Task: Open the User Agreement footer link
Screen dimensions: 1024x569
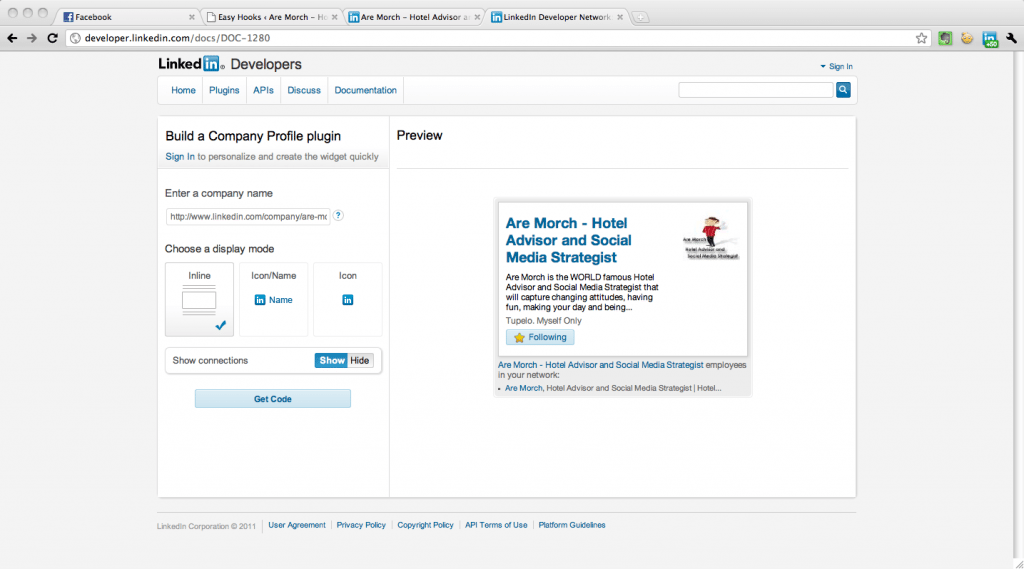Action: click(x=296, y=525)
